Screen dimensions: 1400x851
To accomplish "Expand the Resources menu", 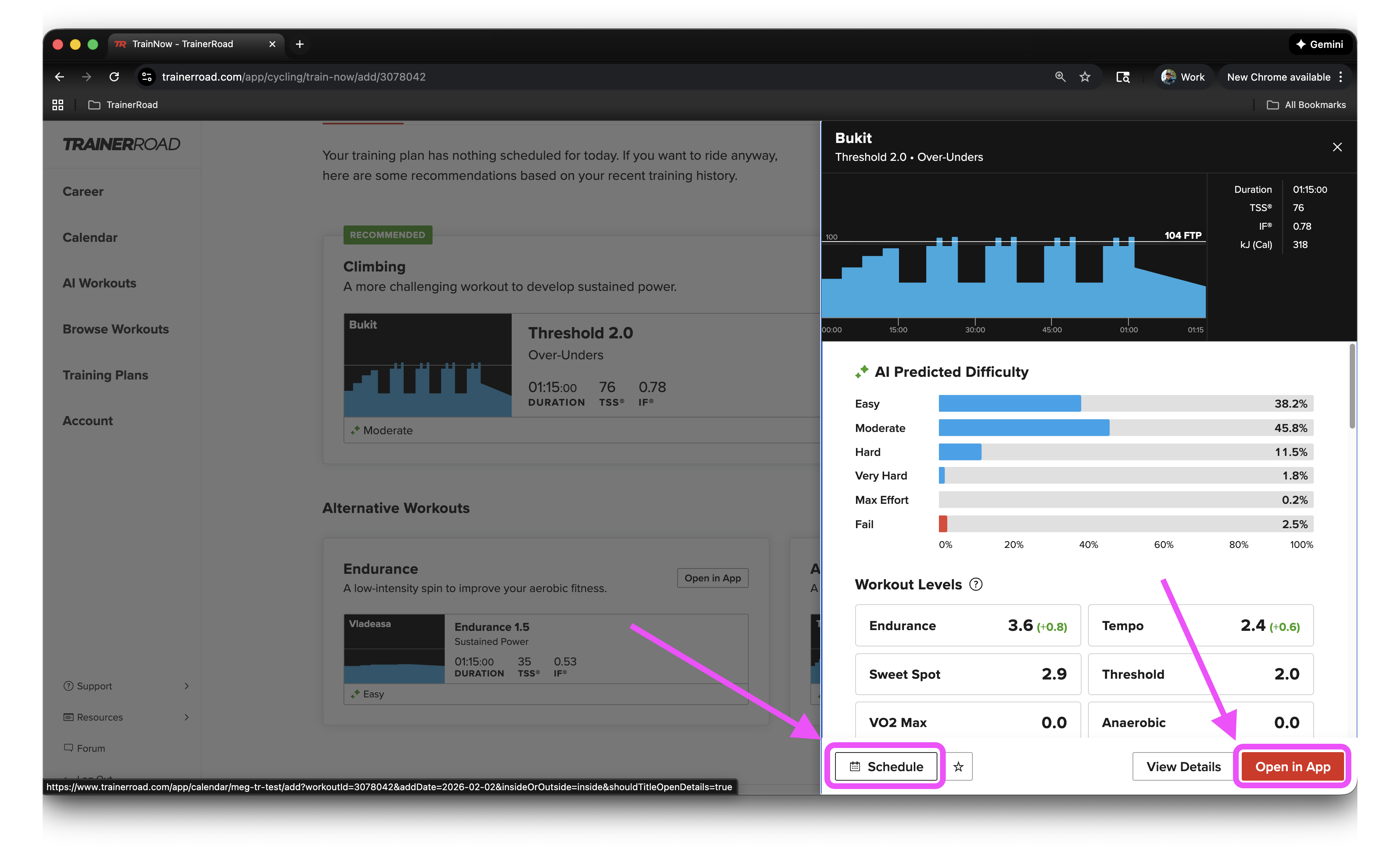I will pyautogui.click(x=126, y=718).
